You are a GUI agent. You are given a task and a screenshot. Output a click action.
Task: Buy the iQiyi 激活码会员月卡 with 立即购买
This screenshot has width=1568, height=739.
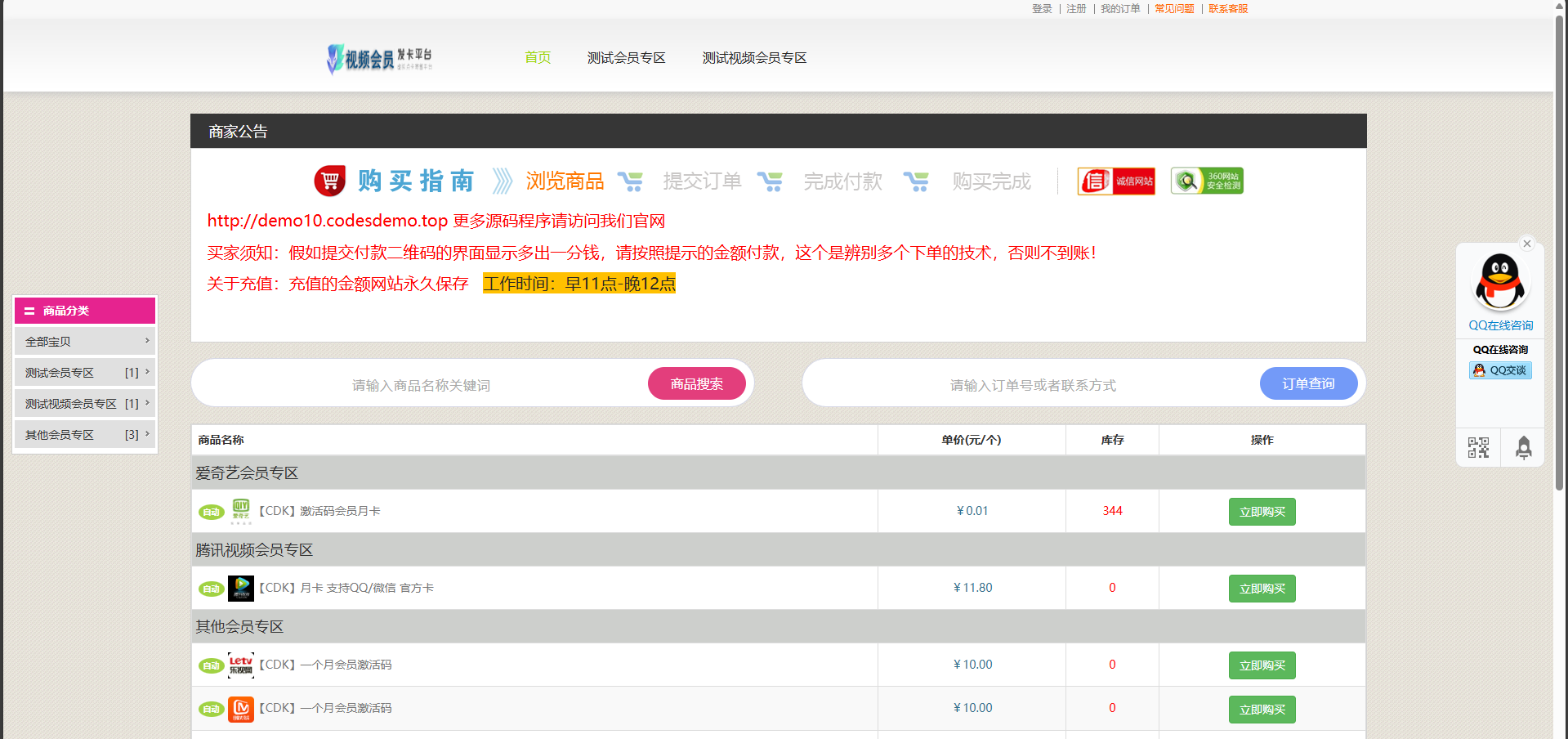pos(1262,512)
